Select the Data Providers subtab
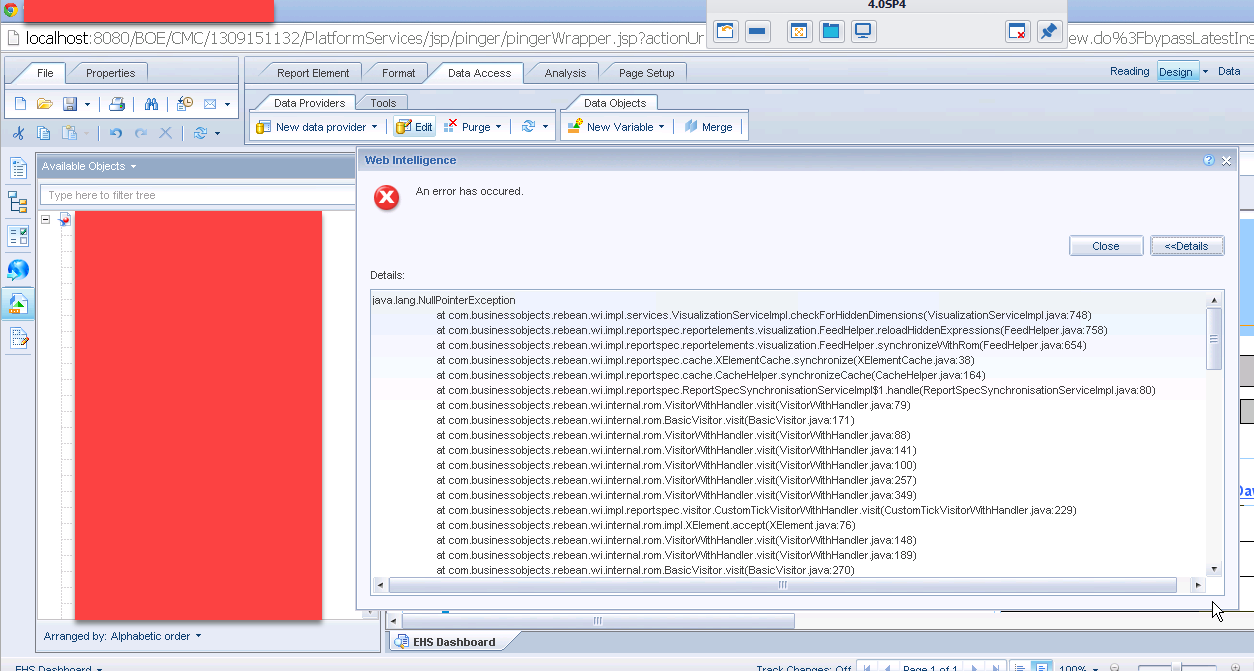 (x=309, y=103)
